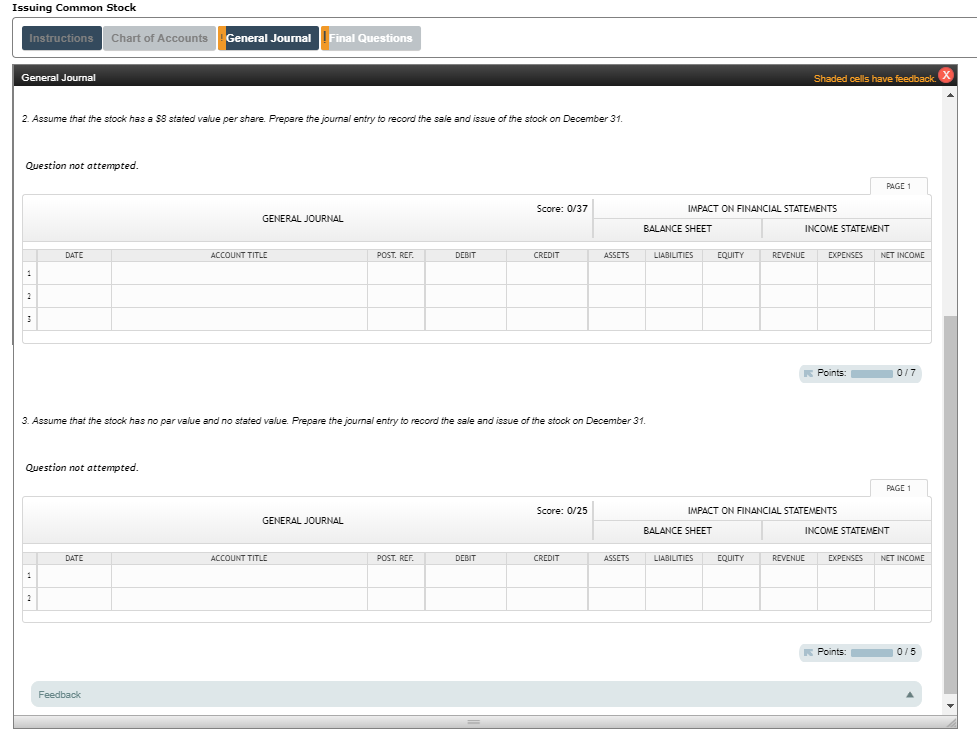Click the flag icon beside question 2 Points
The width and height of the screenshot is (977, 748).
808,373
